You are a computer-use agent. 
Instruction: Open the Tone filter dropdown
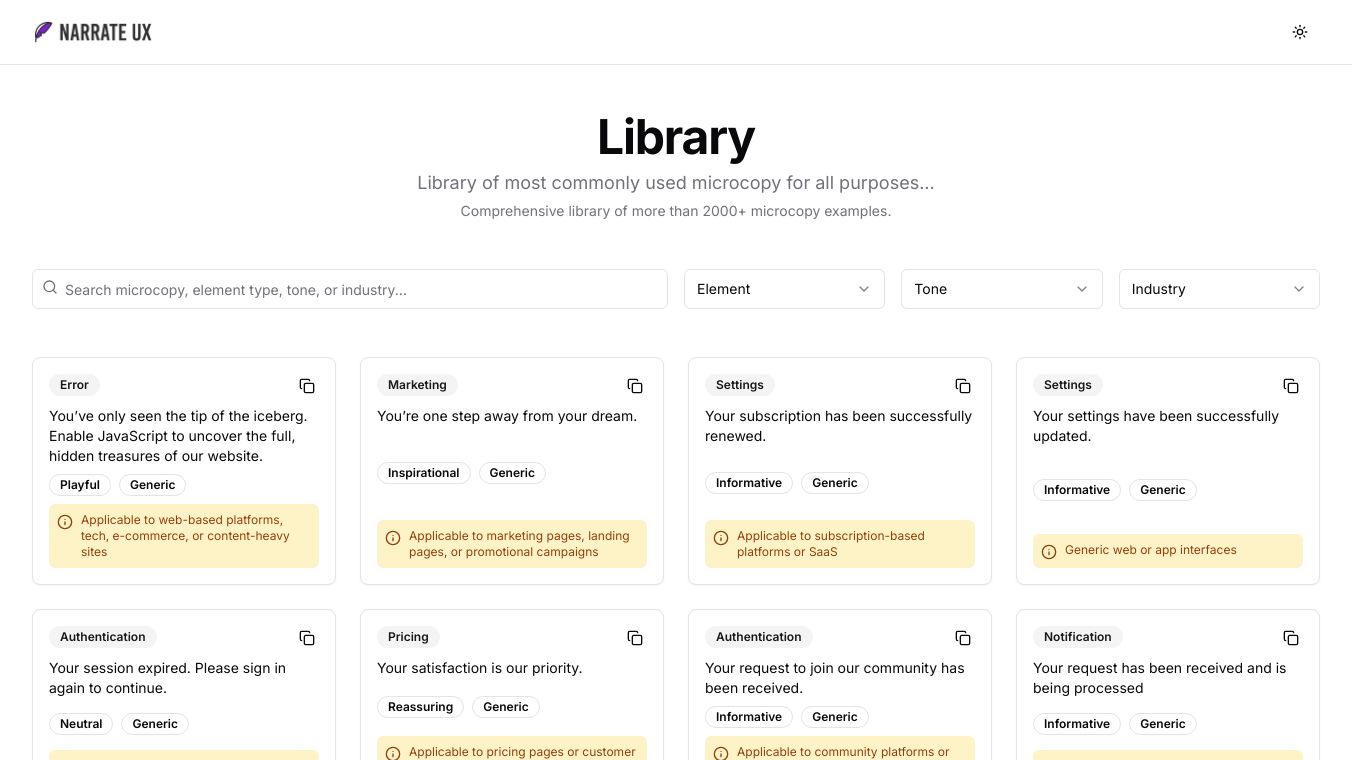tap(1001, 289)
